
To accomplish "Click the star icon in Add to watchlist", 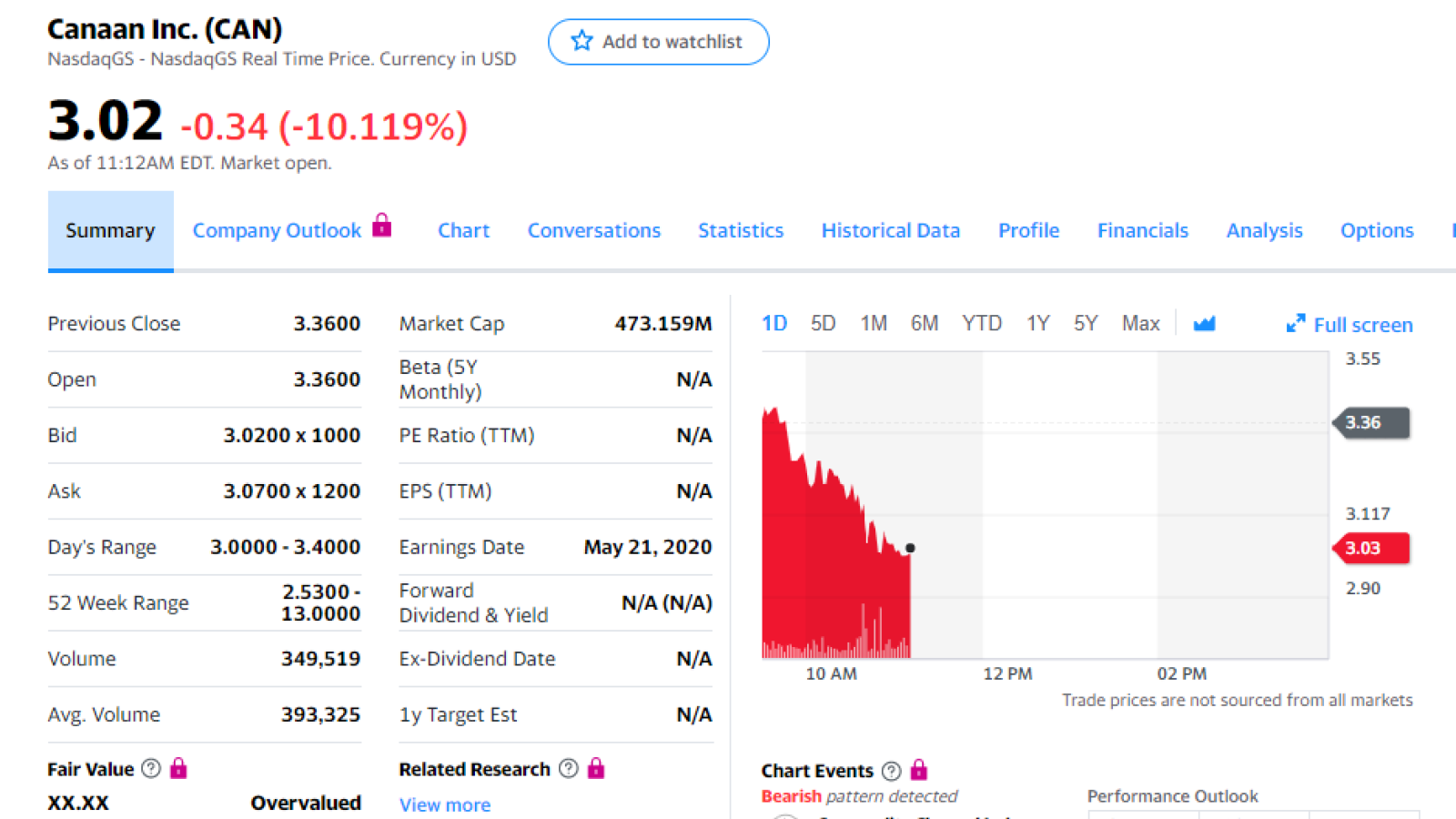I will pos(581,41).
